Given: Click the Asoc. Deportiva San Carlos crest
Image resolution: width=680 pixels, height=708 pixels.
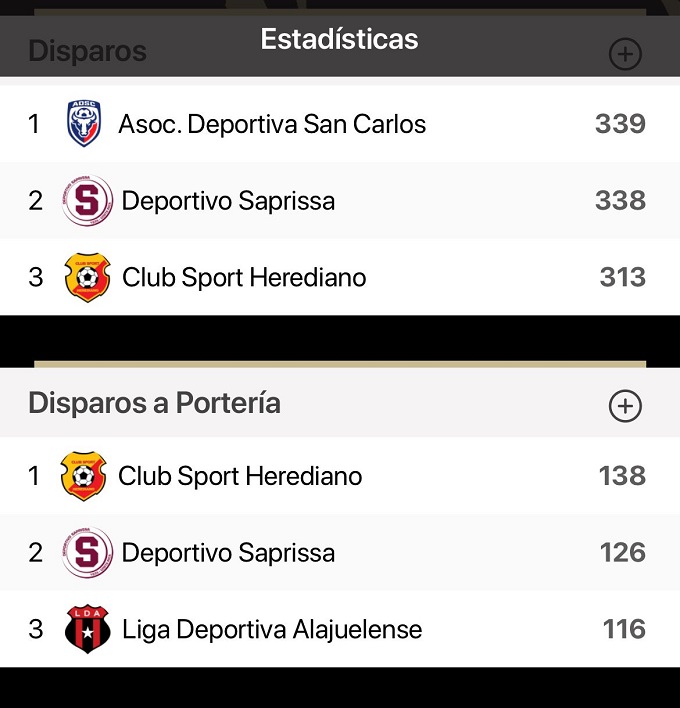Looking at the screenshot, I should pos(84,124).
